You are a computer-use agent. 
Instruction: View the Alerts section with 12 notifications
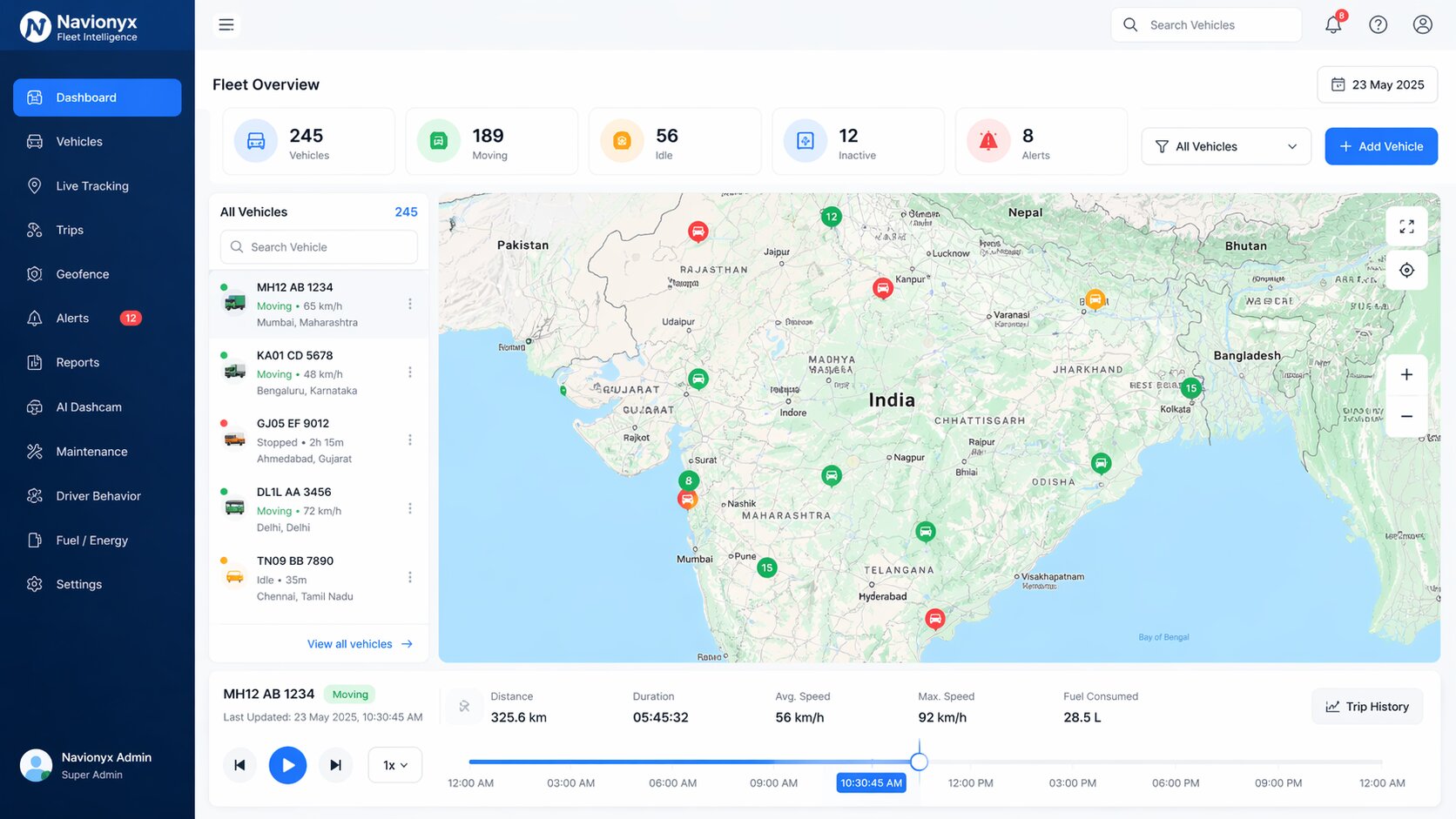pyautogui.click(x=72, y=318)
